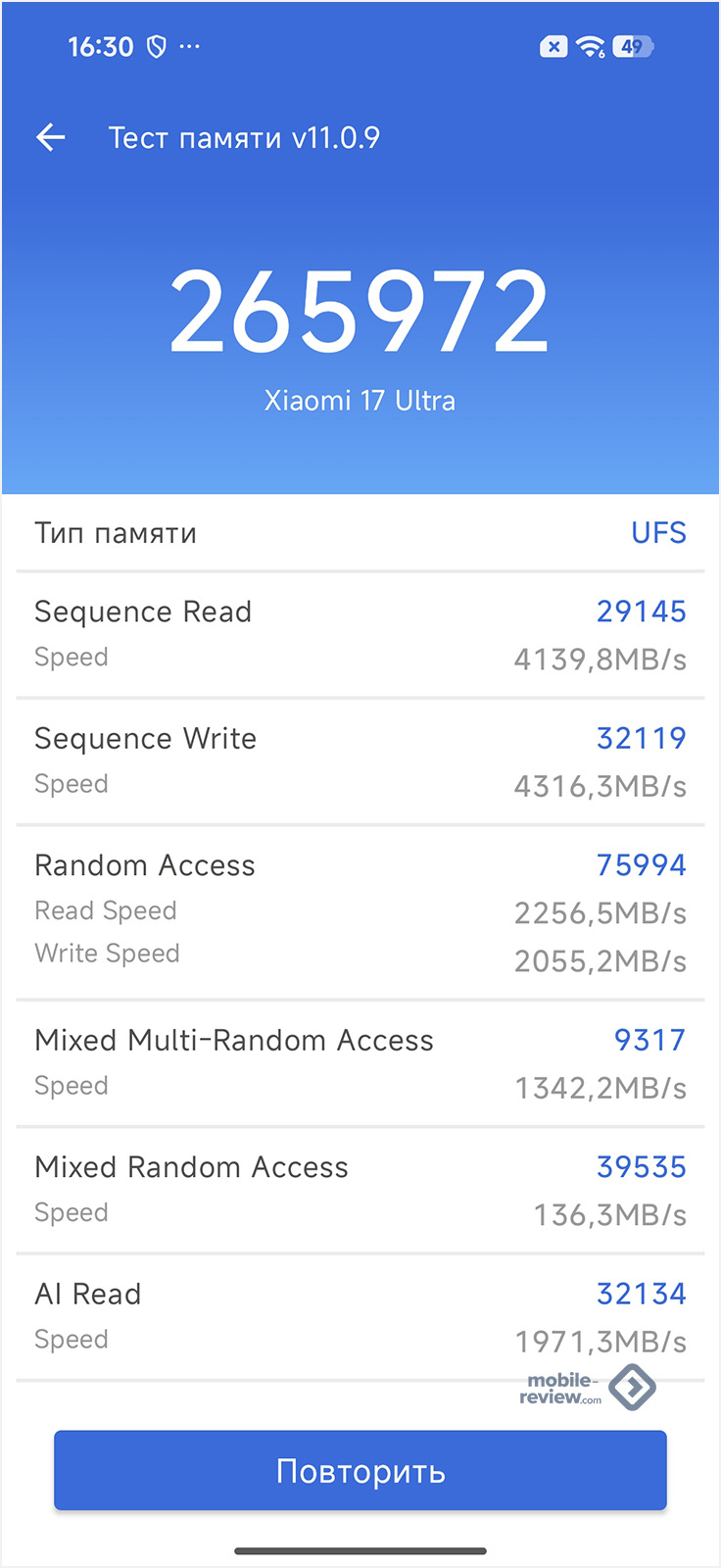Open the Random Access result row
The width and height of the screenshot is (721, 1568).
pyautogui.click(x=360, y=911)
